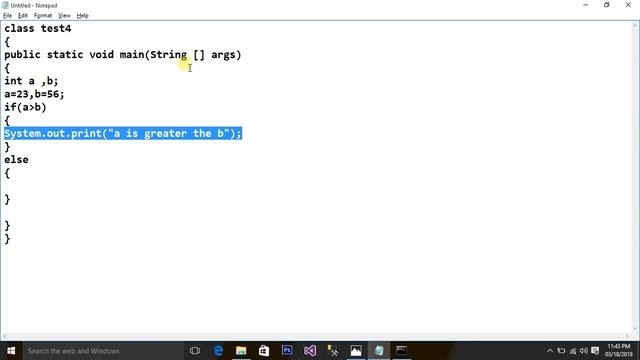Click the line "class test4"

click(x=38, y=29)
